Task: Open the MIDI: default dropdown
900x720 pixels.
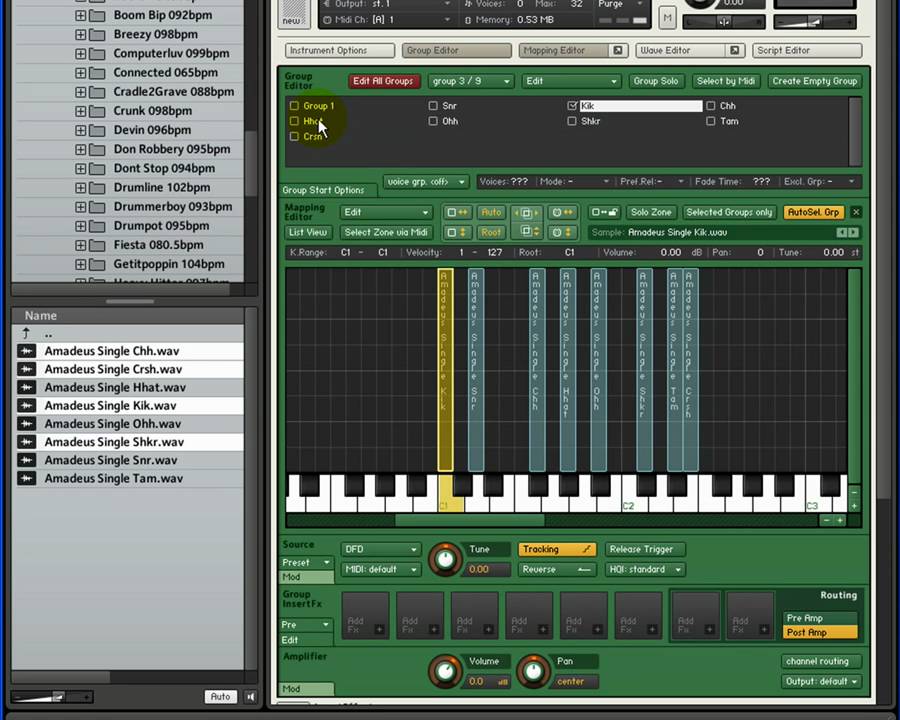Action: coord(381,570)
